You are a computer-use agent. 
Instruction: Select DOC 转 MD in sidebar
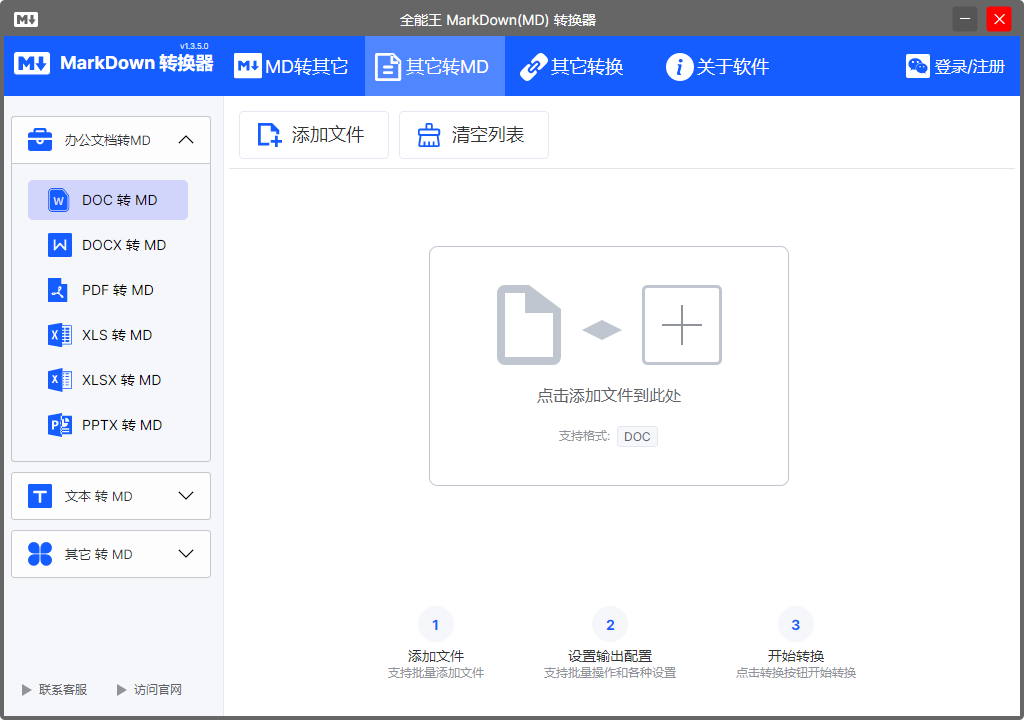tap(108, 200)
